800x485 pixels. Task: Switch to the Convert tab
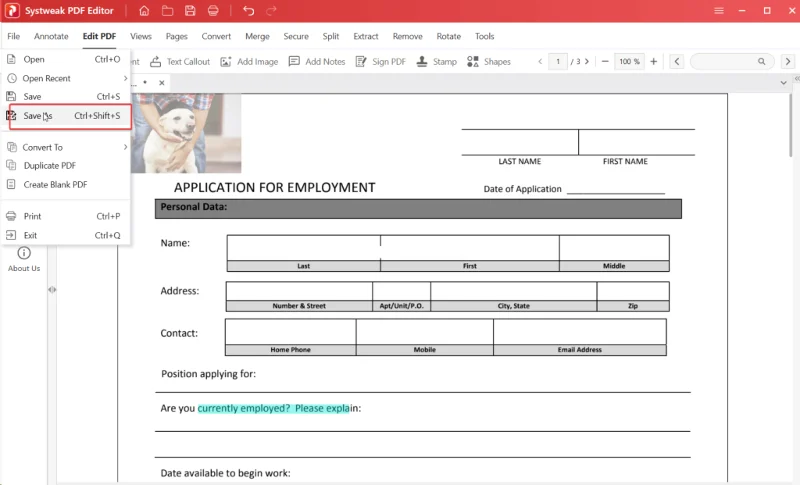click(x=216, y=36)
